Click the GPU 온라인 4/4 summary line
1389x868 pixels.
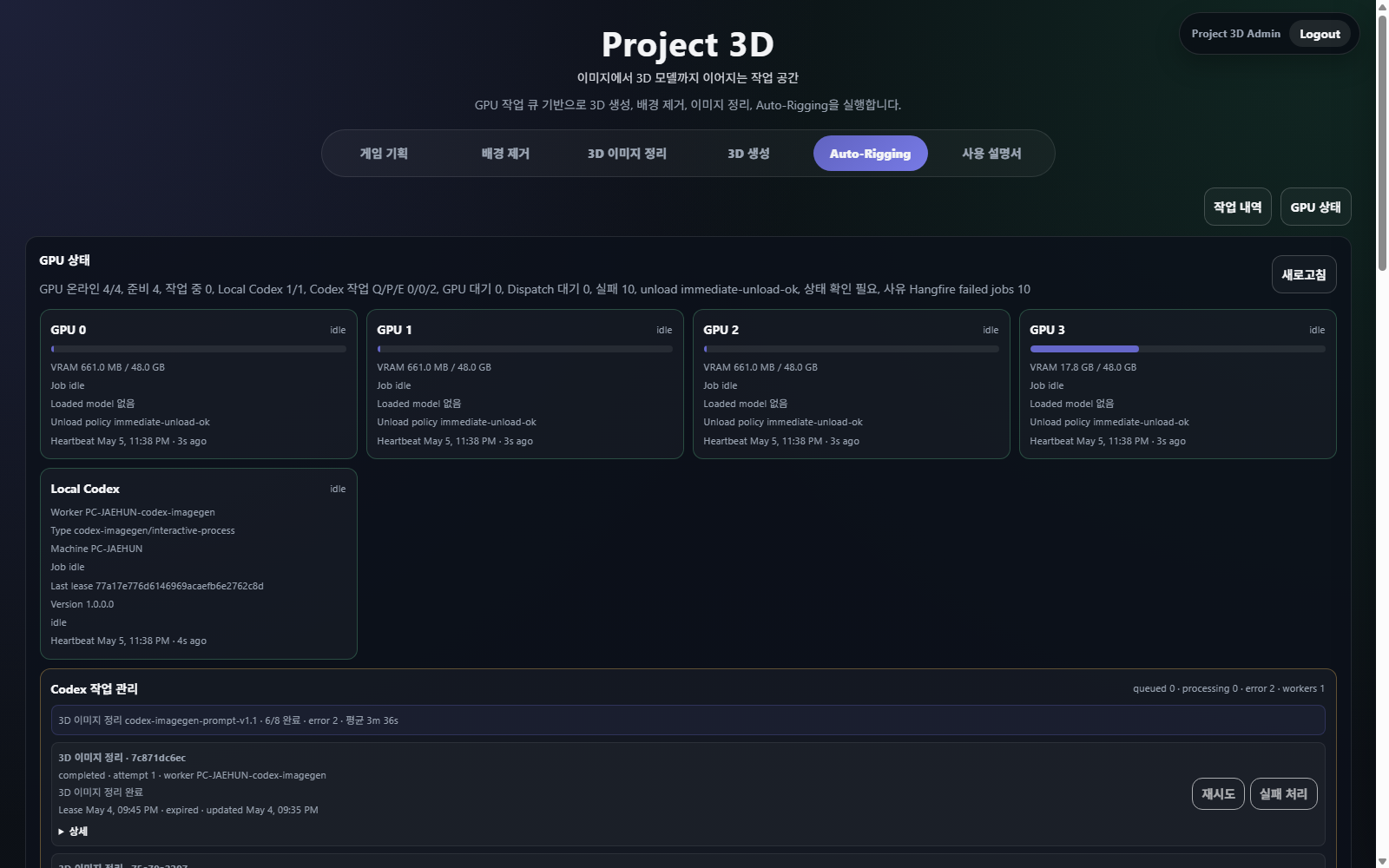click(x=535, y=289)
